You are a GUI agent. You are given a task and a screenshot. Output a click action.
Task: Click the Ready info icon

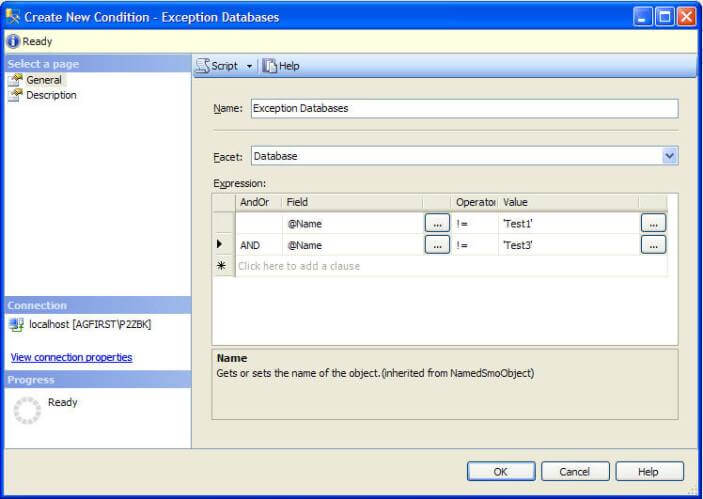[x=13, y=41]
